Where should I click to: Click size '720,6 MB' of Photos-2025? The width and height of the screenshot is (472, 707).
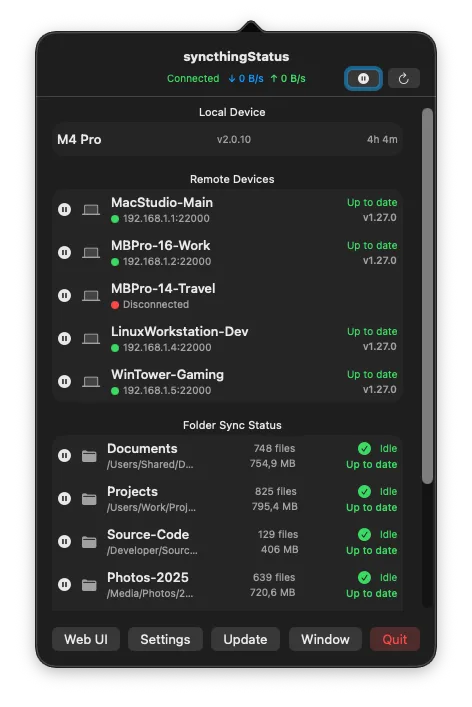point(273,592)
